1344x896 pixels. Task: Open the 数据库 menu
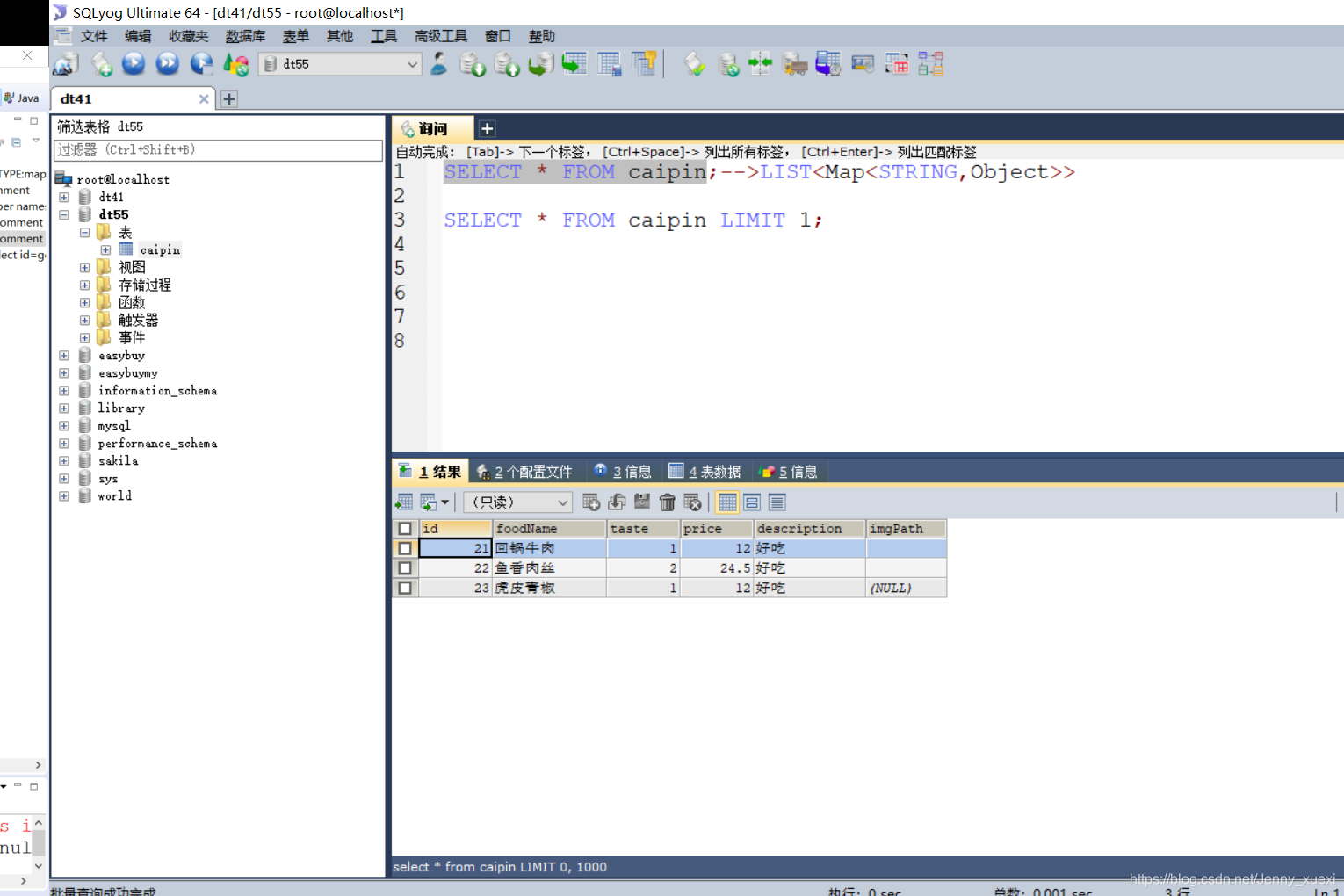245,36
